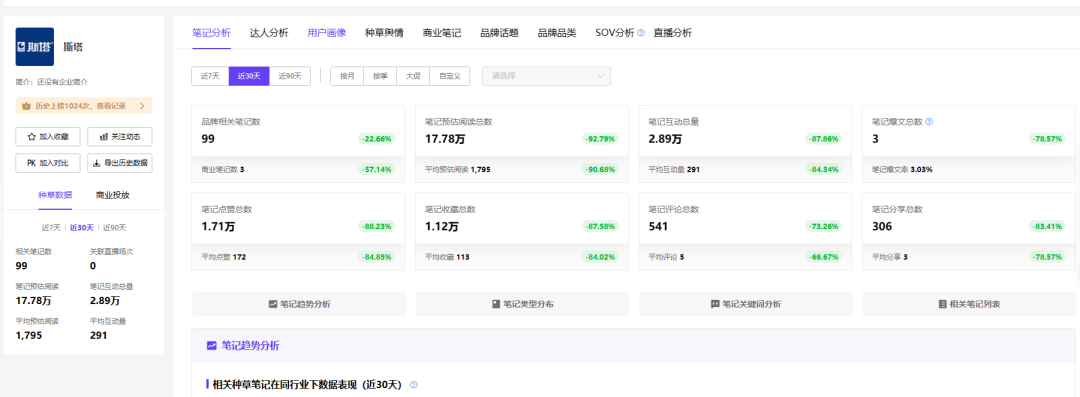The image size is (1080, 397).
Task: Jump to 笔记趋势分析 section button
Action: [299, 304]
